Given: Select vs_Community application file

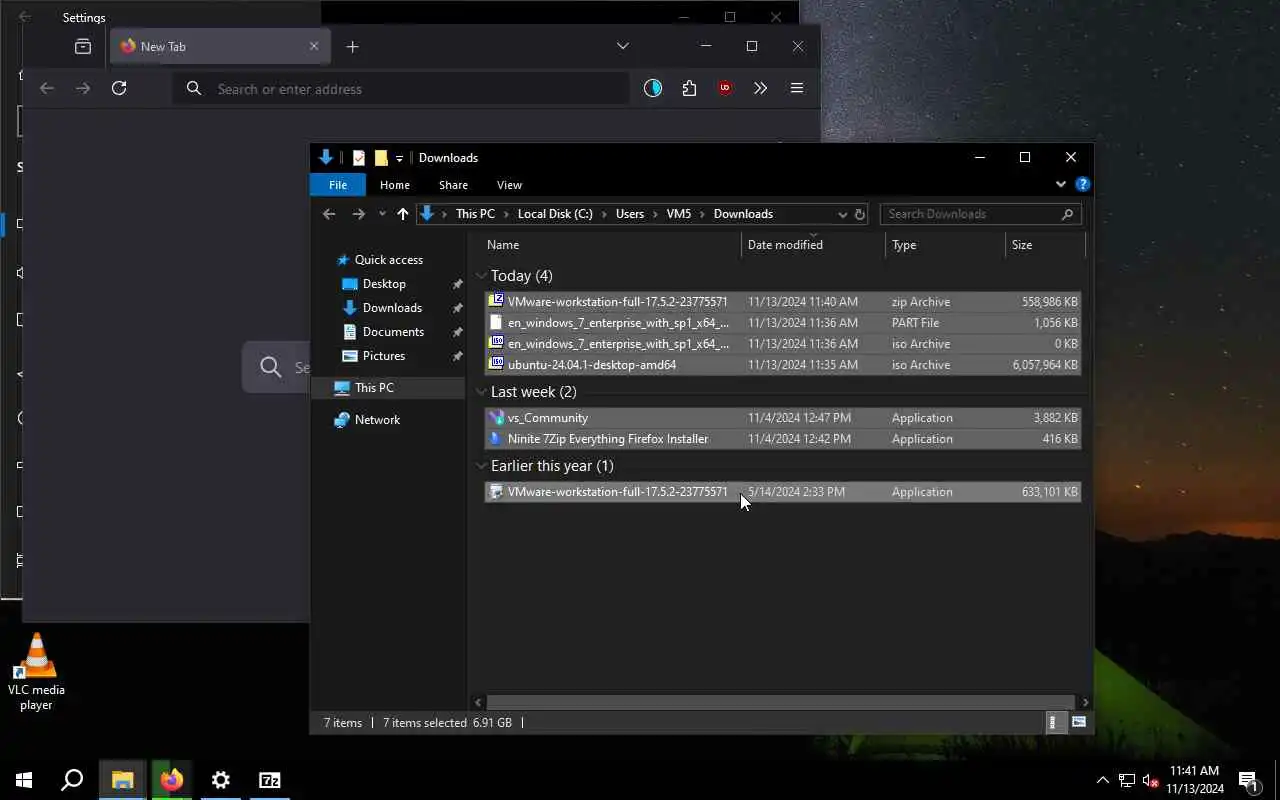Looking at the screenshot, I should [782, 418].
